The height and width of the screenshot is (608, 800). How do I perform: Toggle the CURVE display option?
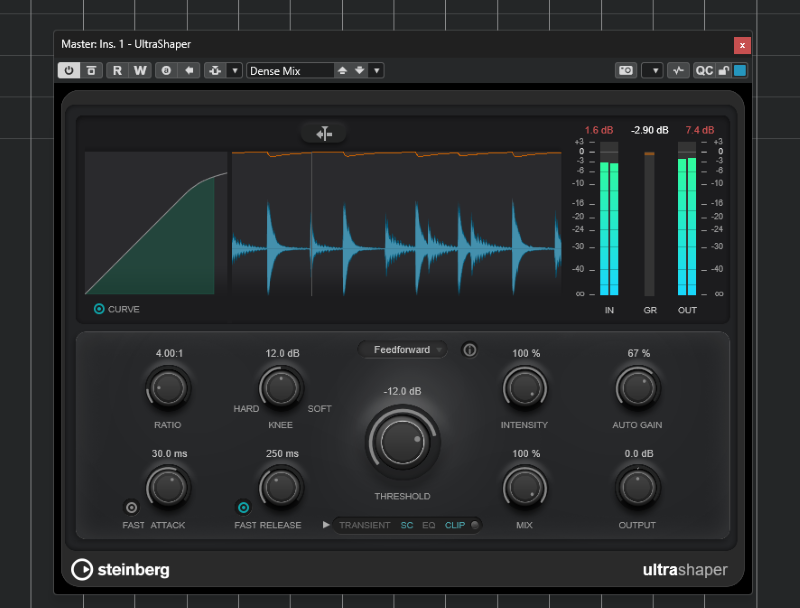pos(99,309)
